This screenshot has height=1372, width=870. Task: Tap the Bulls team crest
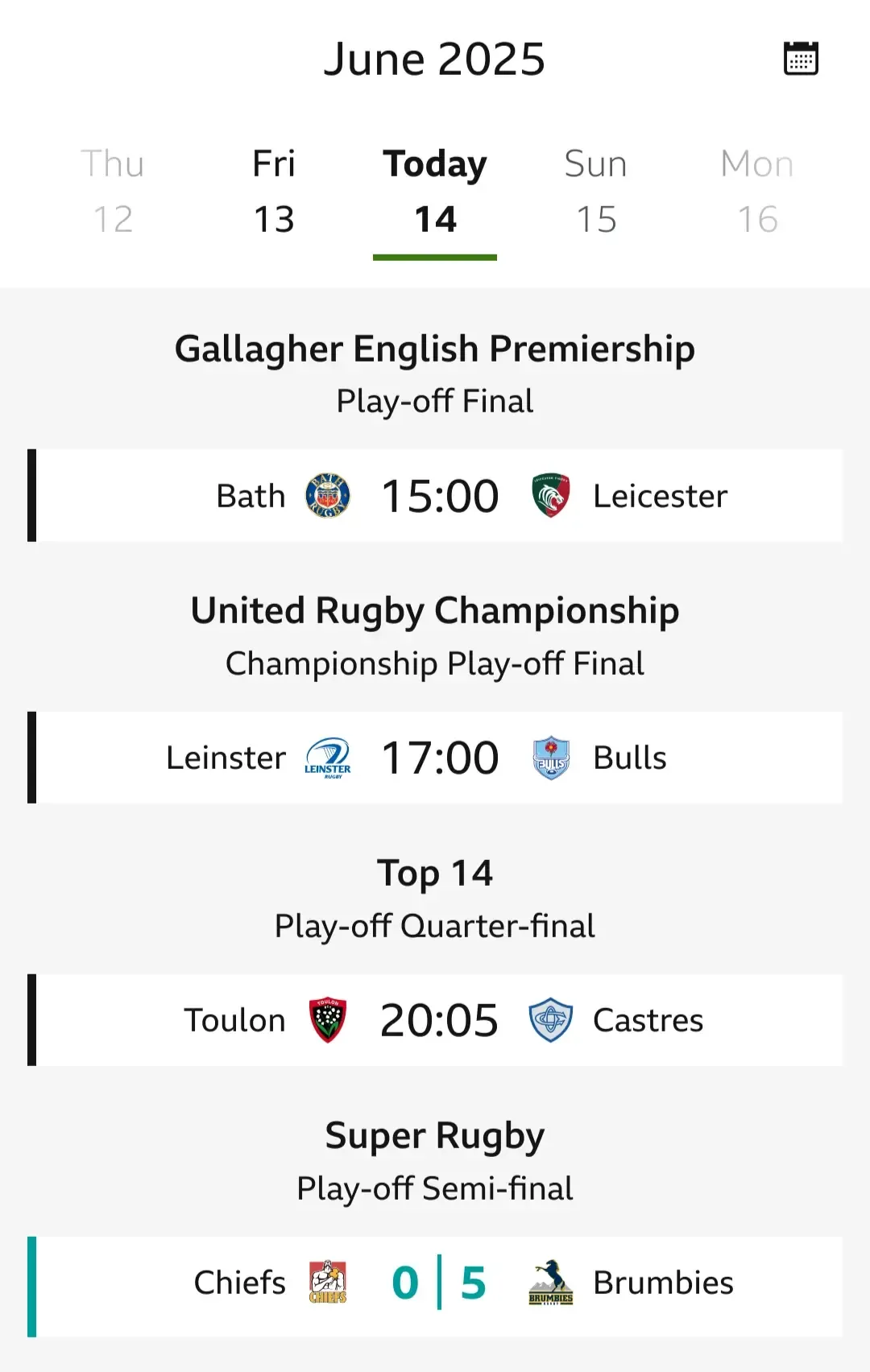coord(551,758)
